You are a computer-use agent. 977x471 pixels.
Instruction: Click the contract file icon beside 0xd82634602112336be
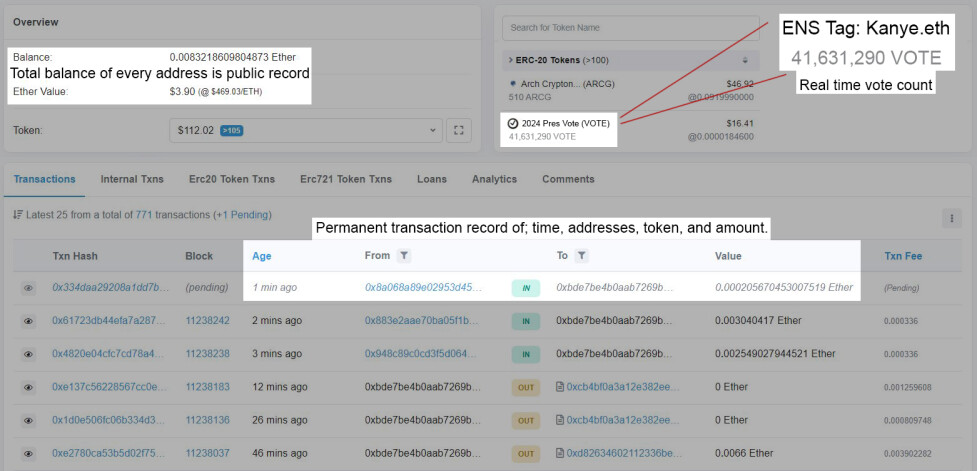tap(560, 454)
